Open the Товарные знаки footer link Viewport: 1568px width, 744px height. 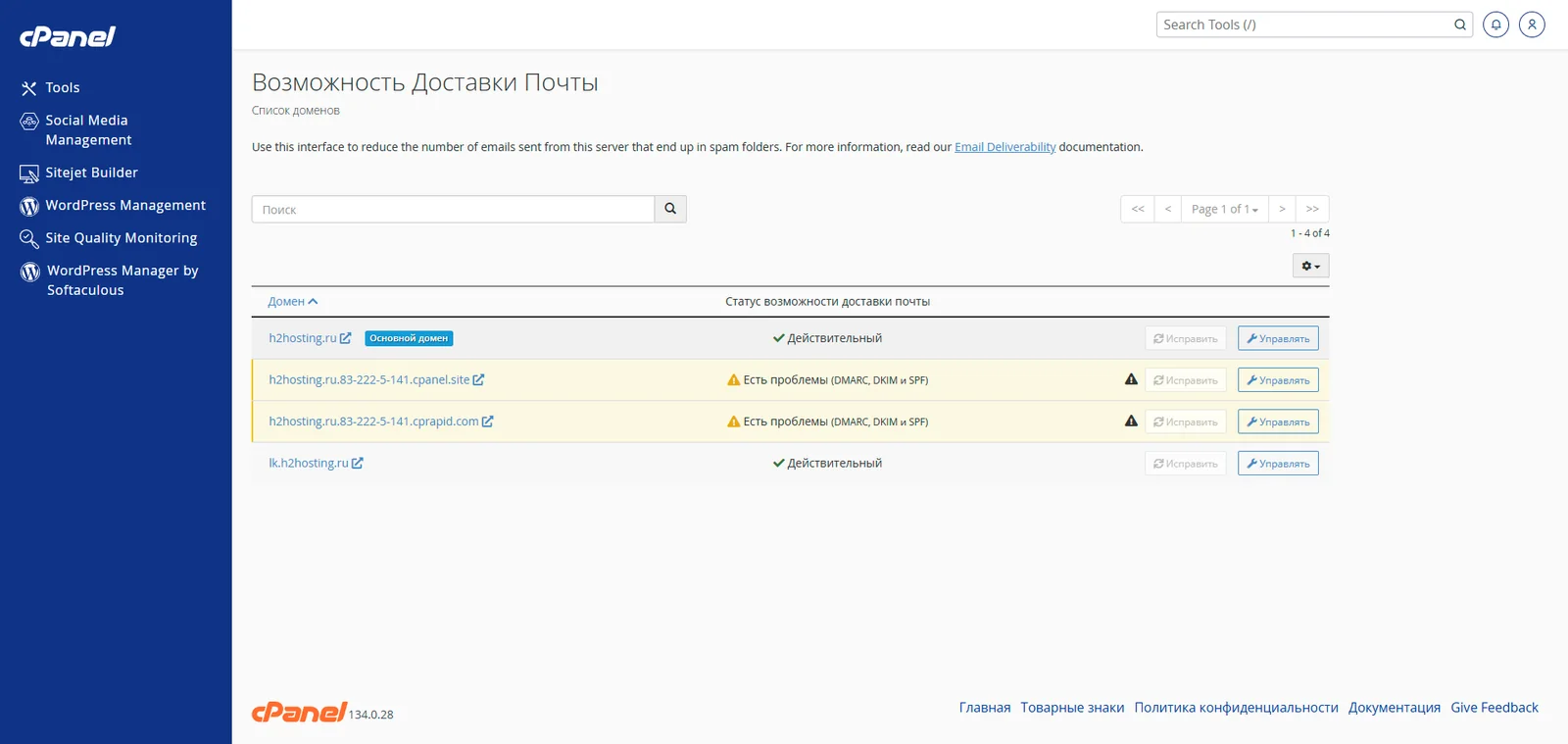pos(1072,708)
